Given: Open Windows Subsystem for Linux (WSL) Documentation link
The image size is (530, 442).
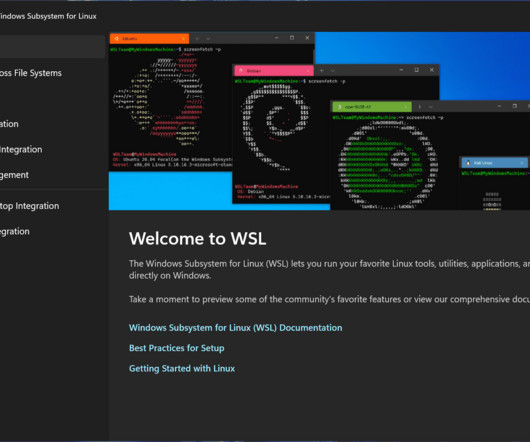Looking at the screenshot, I should 236,328.
